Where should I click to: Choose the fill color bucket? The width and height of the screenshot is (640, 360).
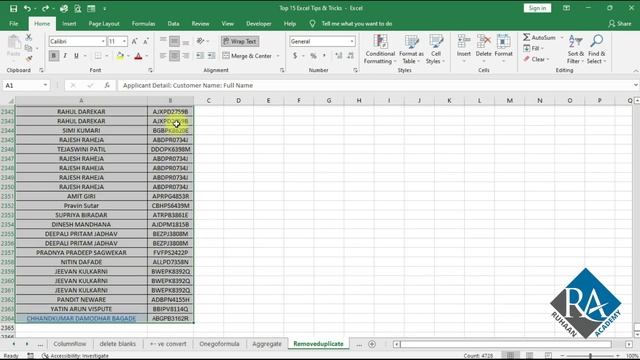click(x=120, y=56)
